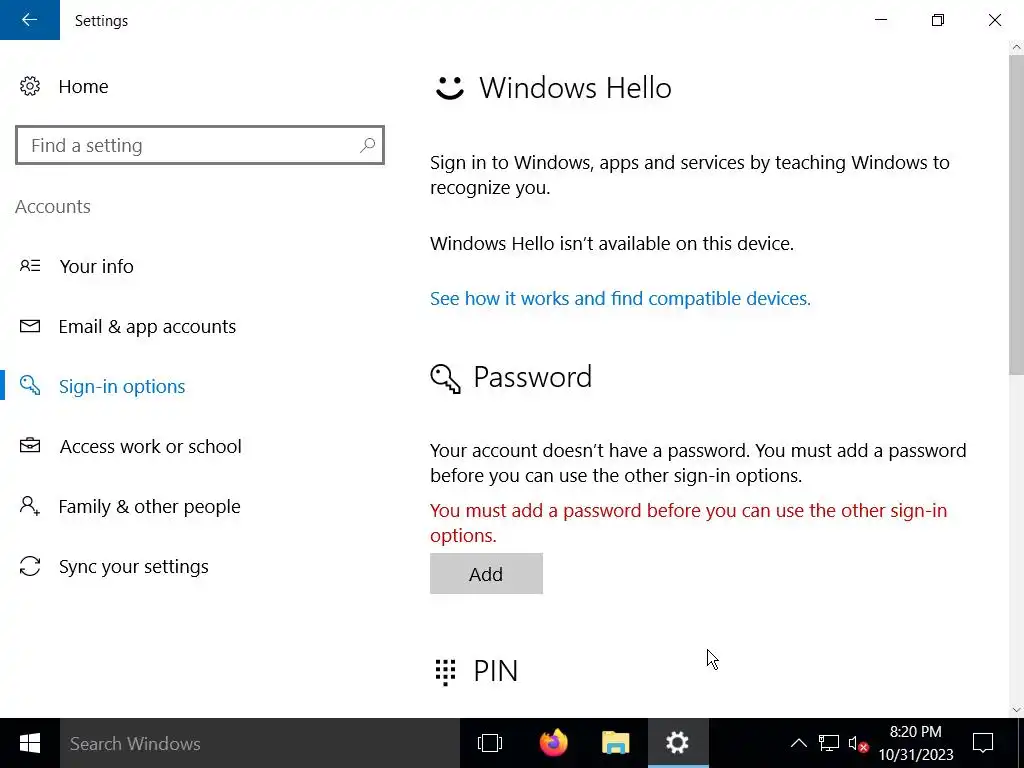This screenshot has height=768, width=1024.
Task: Open the Your info page
Action: pyautogui.click(x=97, y=266)
